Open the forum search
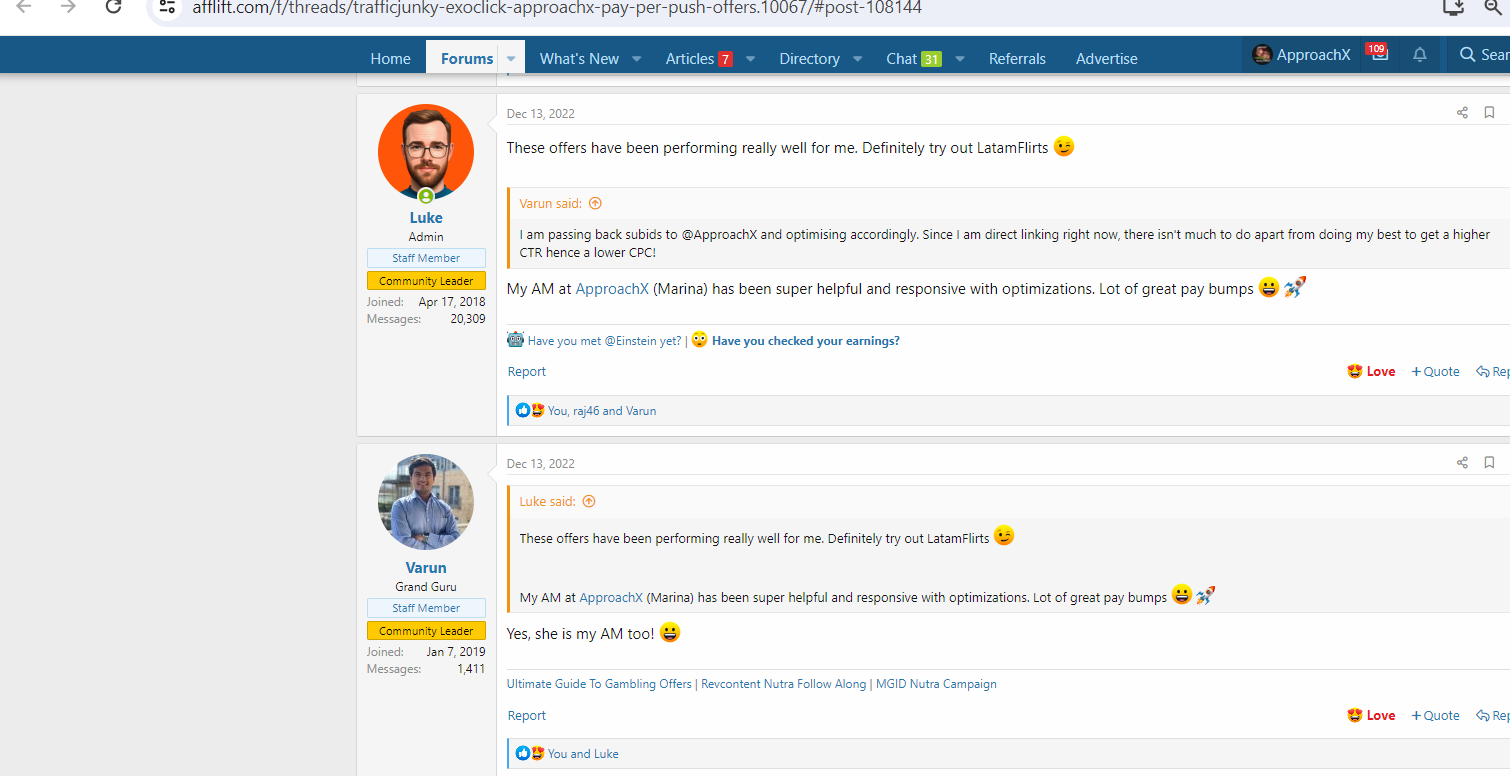 pos(1483,55)
